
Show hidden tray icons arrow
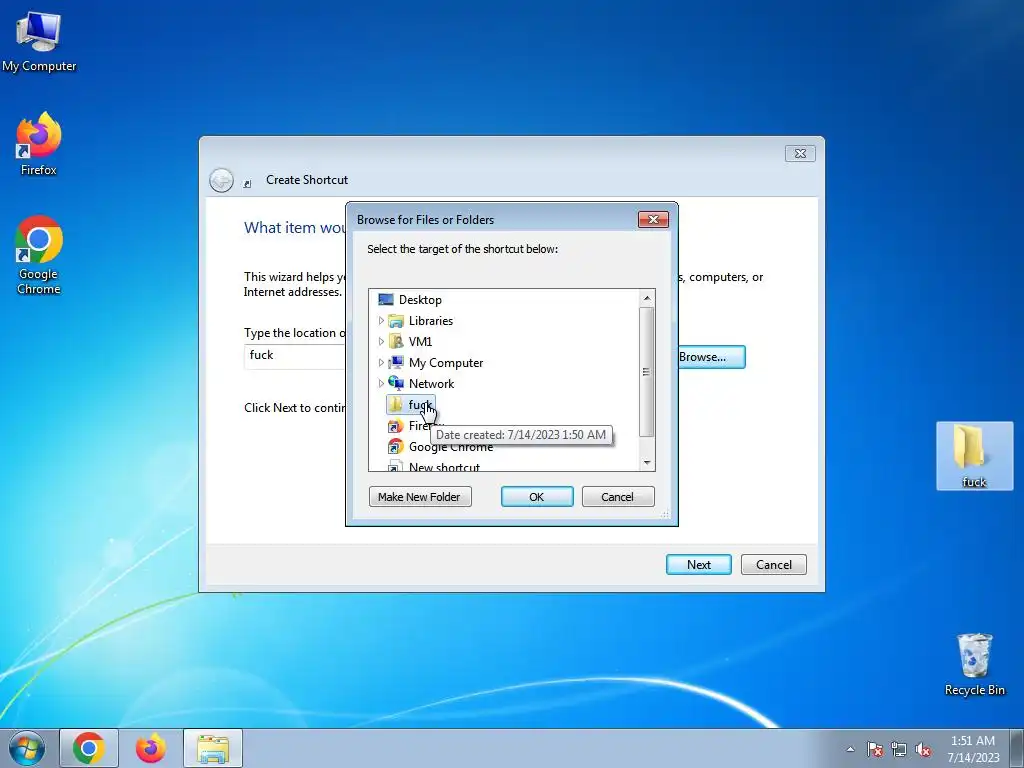pyautogui.click(x=850, y=749)
